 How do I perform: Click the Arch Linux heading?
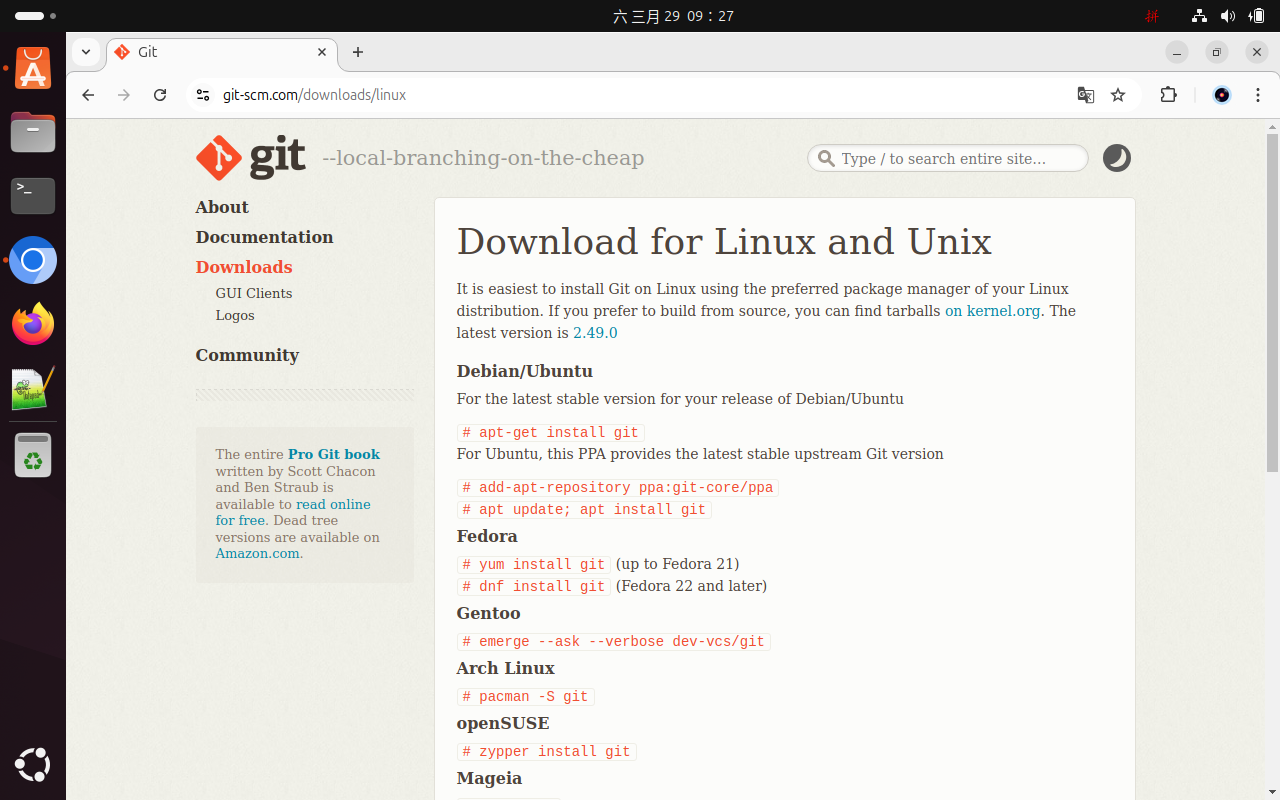pos(506,668)
